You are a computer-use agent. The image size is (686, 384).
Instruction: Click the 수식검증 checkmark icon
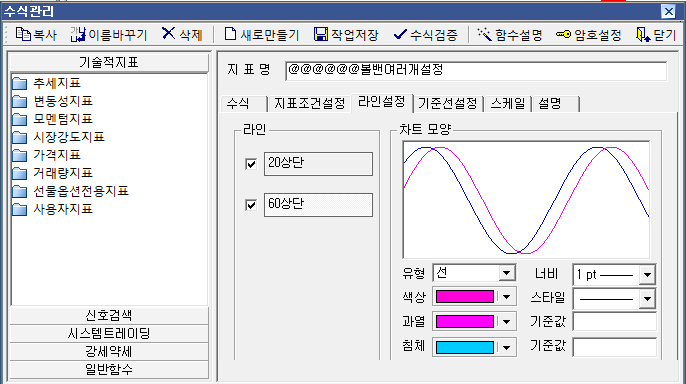click(400, 34)
